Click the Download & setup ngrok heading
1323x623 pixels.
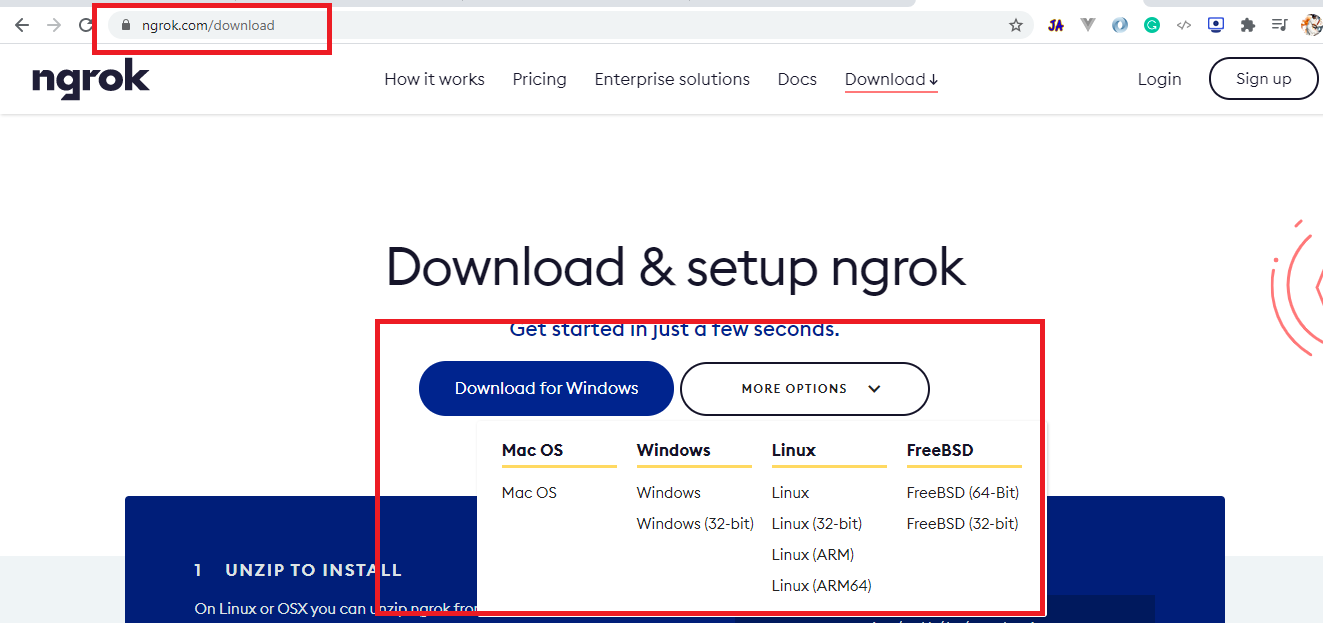coord(676,267)
